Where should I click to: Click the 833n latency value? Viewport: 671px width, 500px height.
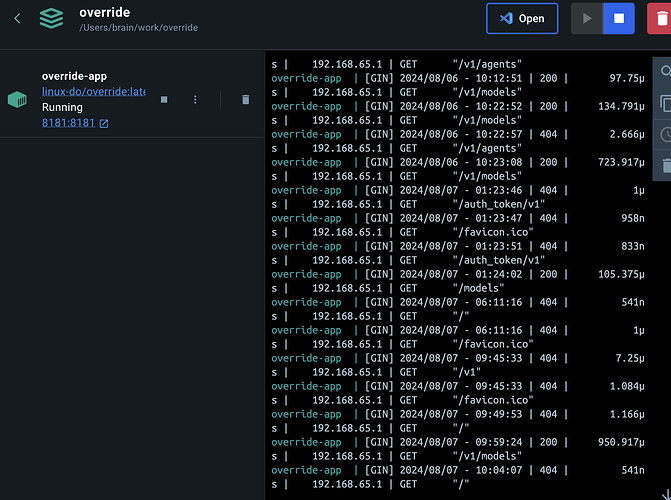(633, 246)
